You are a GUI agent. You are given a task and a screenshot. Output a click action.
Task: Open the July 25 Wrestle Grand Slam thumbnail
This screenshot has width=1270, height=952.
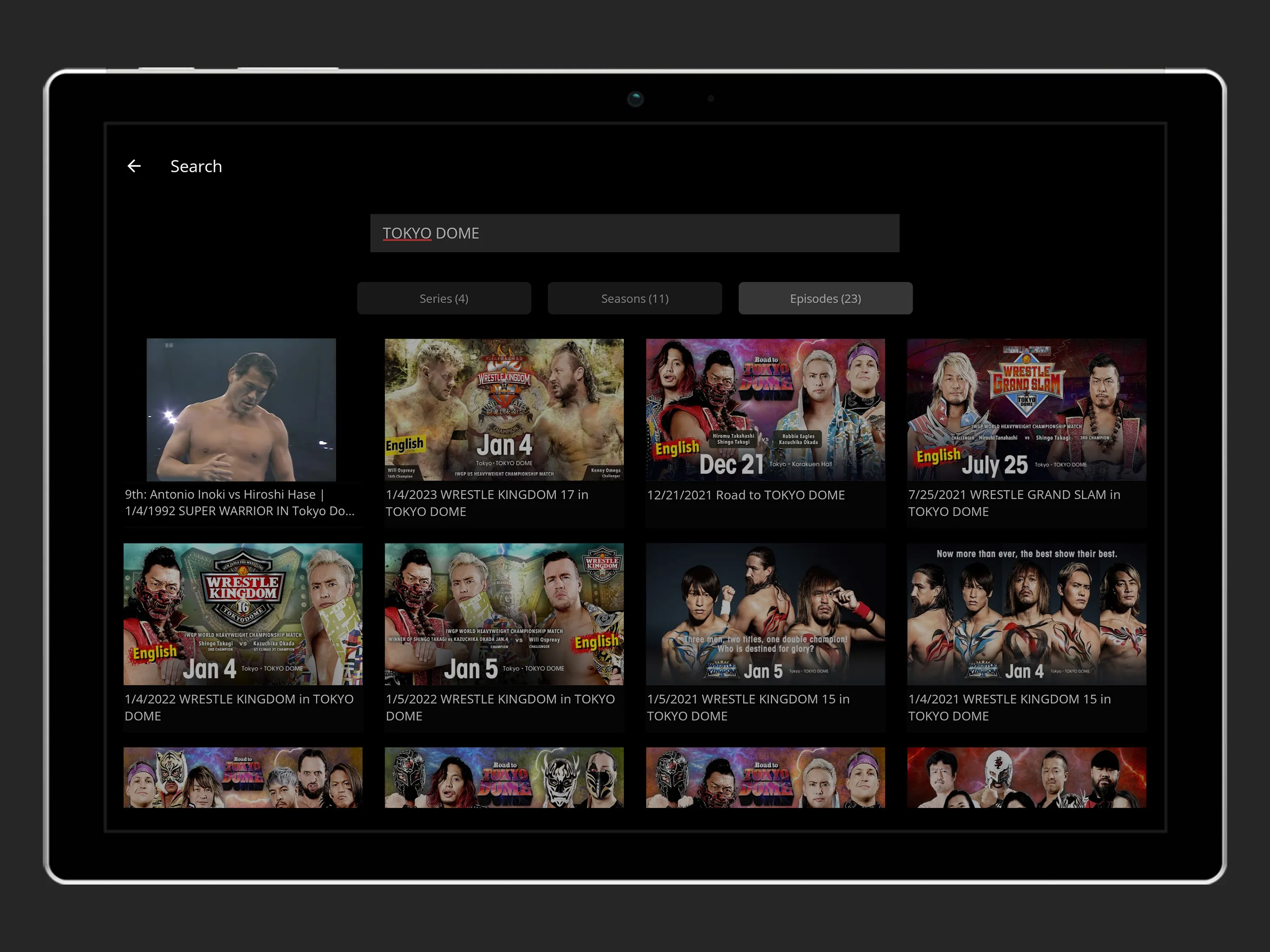click(x=1026, y=410)
